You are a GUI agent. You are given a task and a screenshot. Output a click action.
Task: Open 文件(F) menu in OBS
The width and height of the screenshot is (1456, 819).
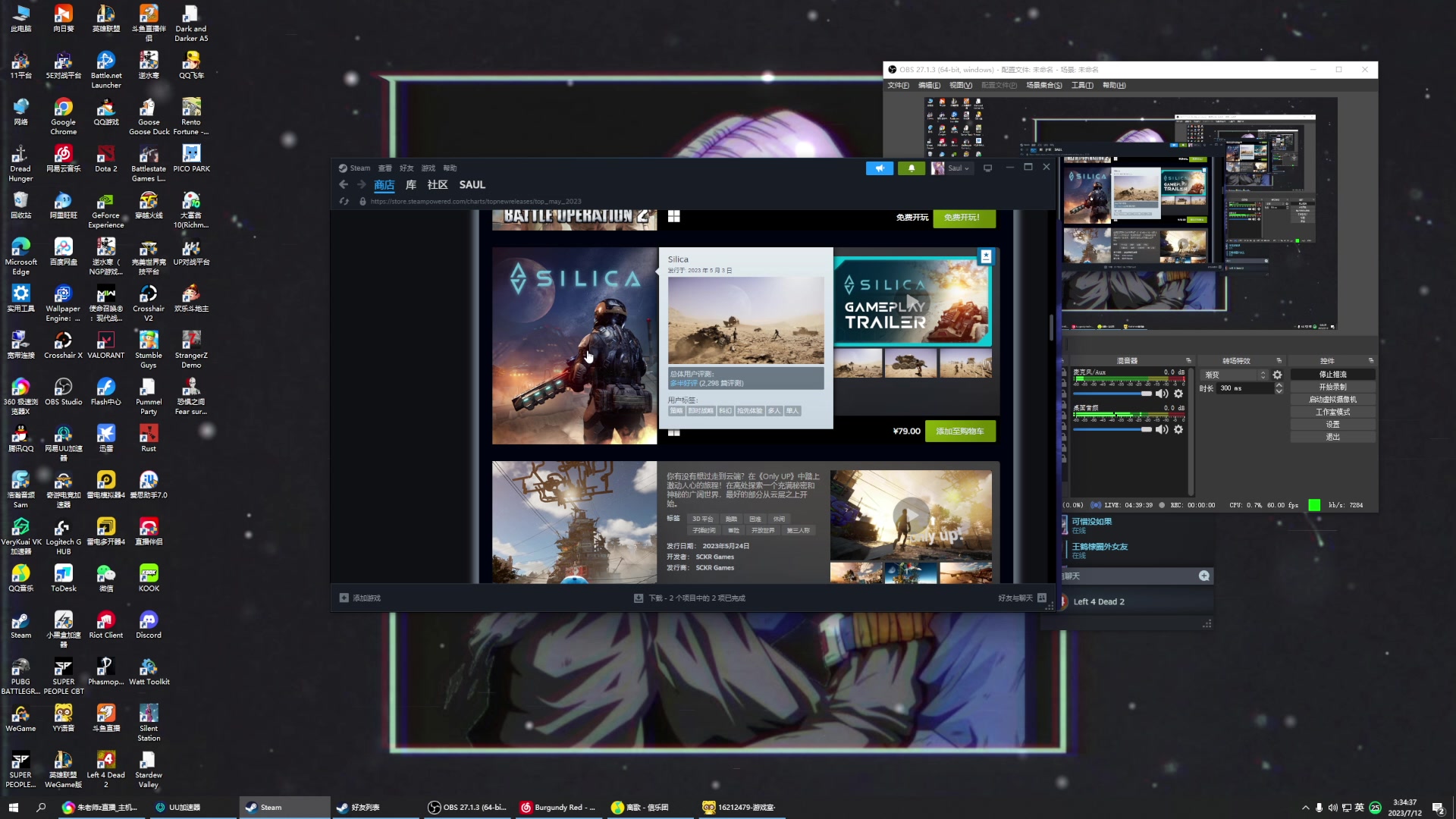(x=898, y=86)
